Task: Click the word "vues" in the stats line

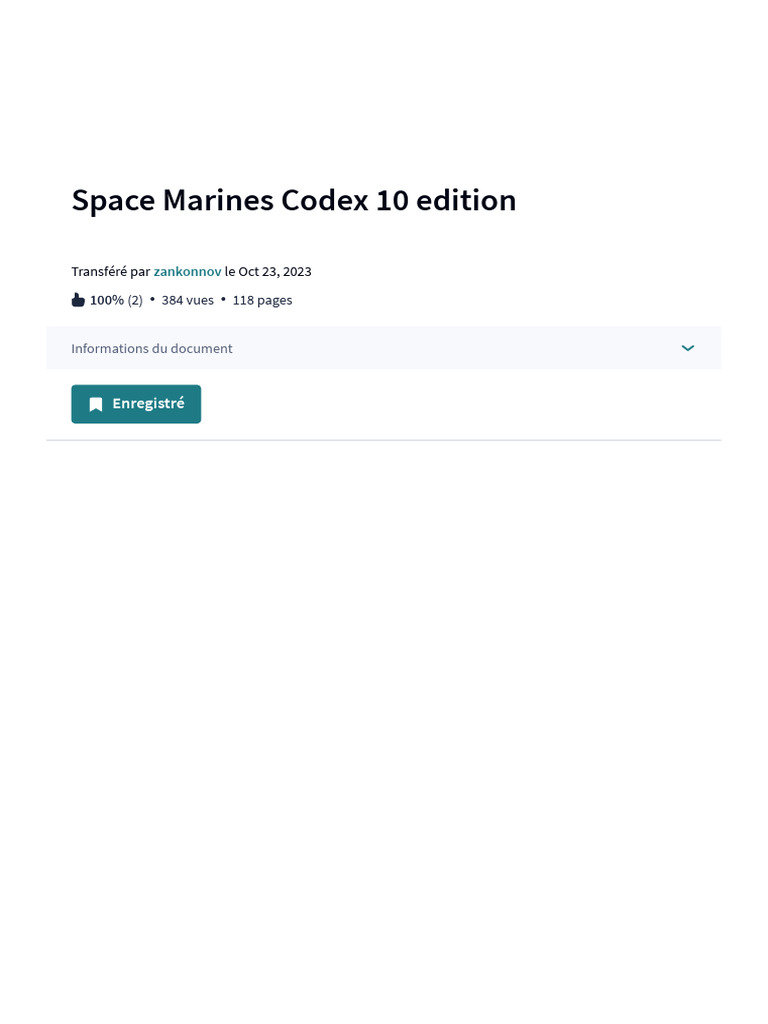Action: pos(200,300)
